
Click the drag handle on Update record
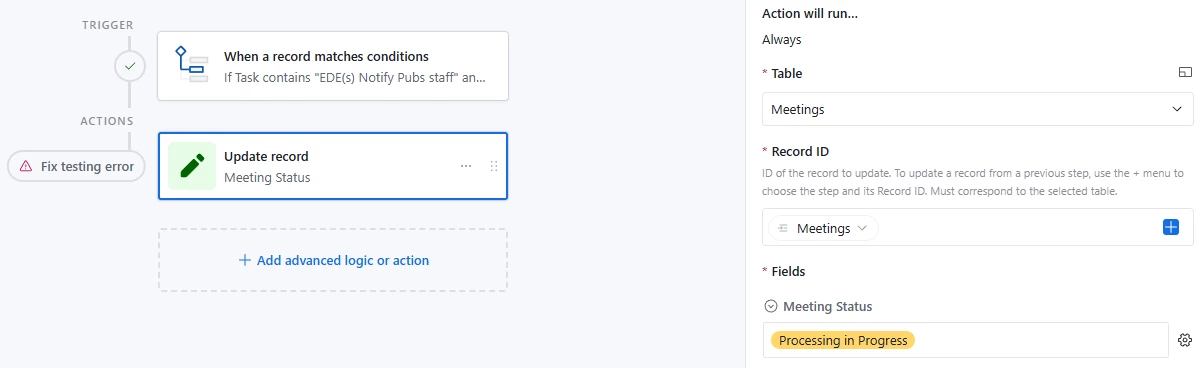[494, 166]
